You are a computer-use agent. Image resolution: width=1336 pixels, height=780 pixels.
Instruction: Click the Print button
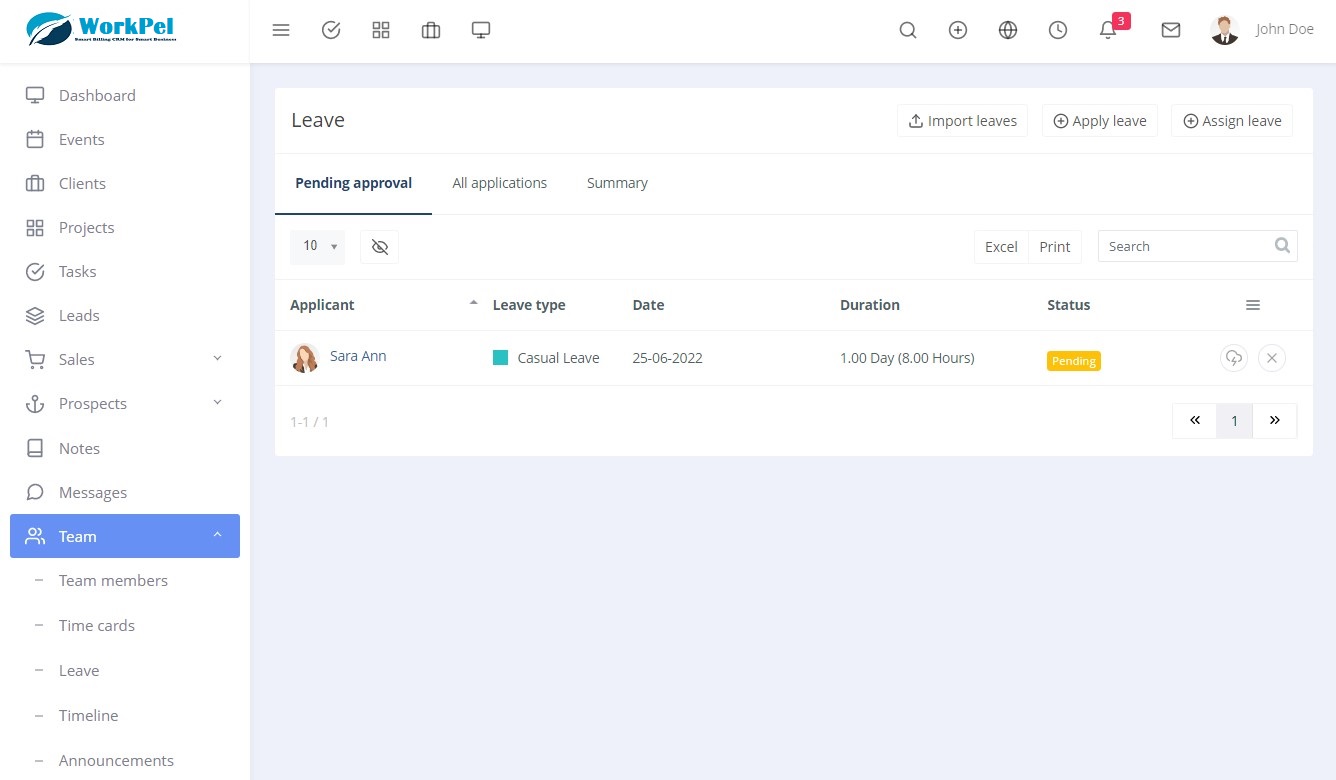(x=1055, y=247)
